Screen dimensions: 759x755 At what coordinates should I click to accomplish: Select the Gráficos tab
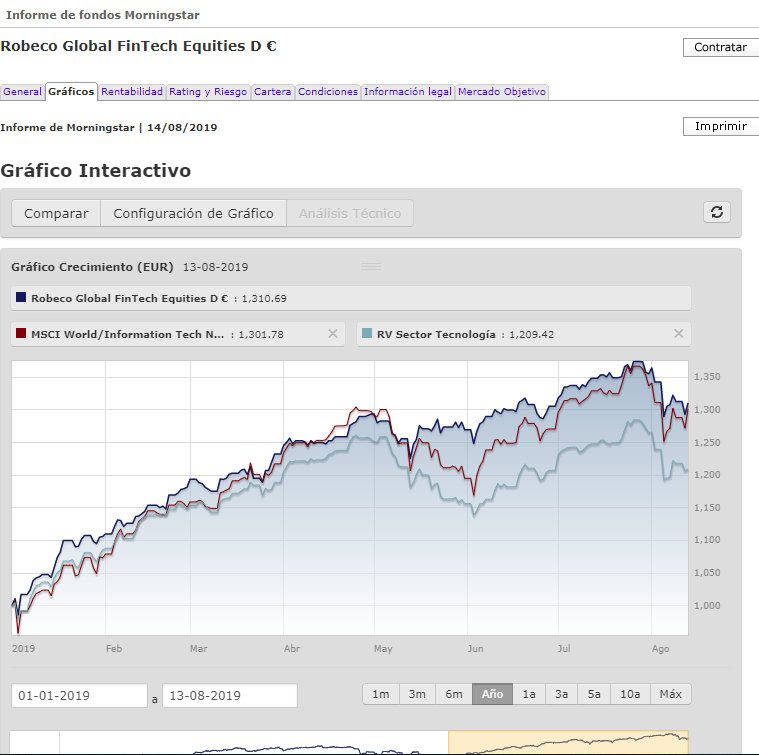coord(71,91)
